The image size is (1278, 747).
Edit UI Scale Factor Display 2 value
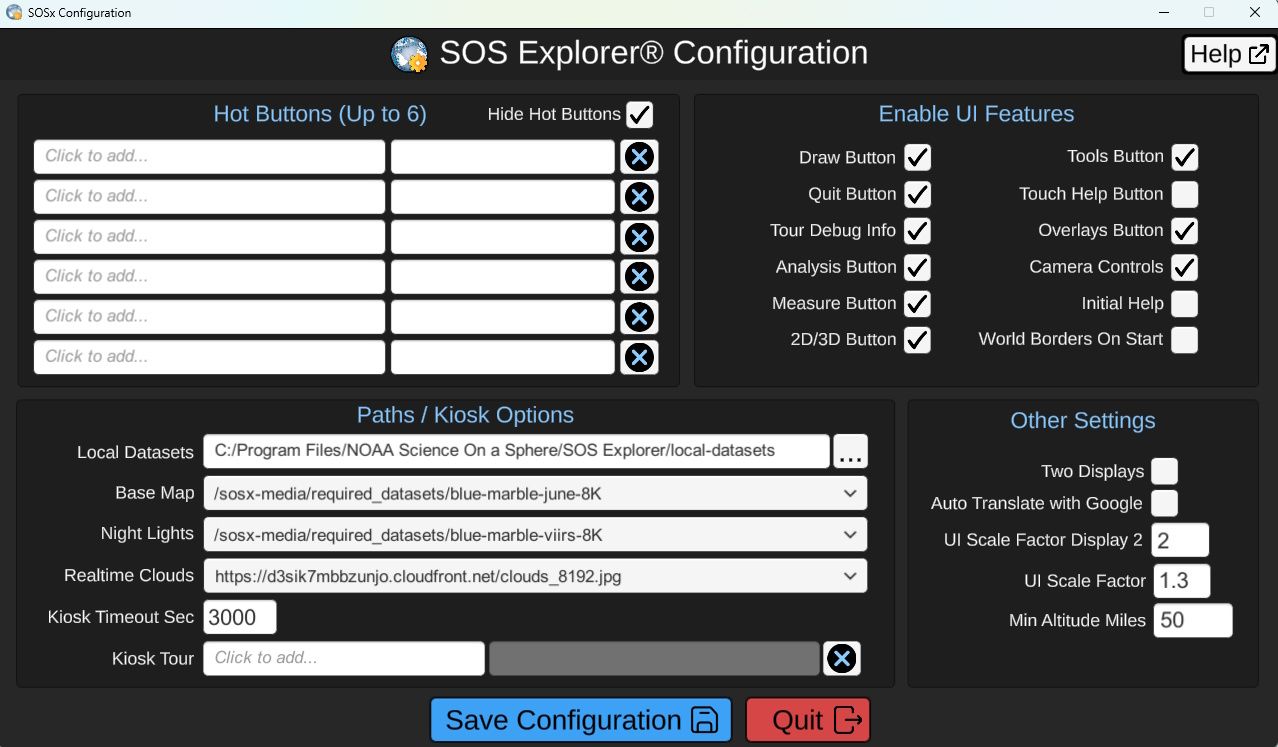[x=1180, y=540]
